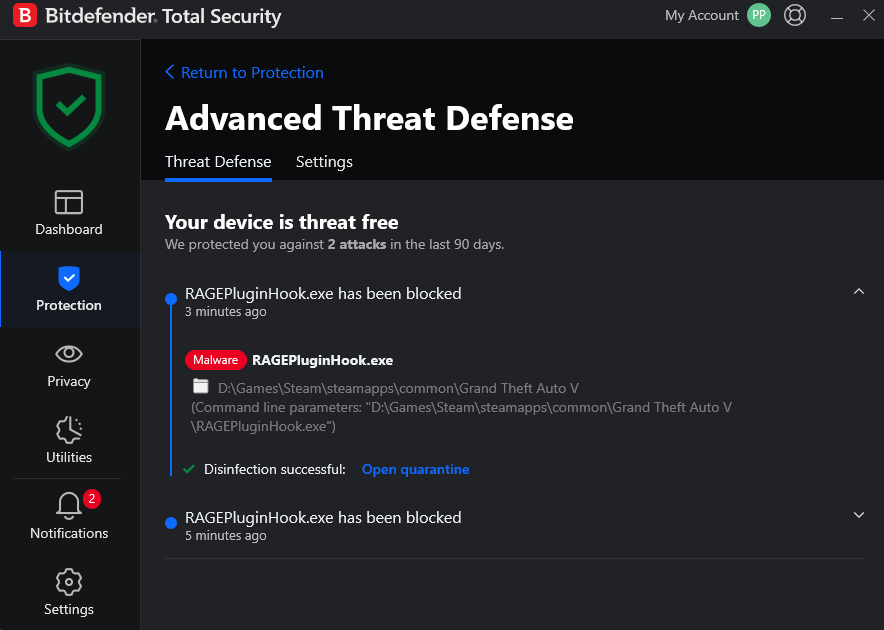Viewport: 884px width, 630px height.
Task: Click the red Malware tag
Action: click(215, 360)
